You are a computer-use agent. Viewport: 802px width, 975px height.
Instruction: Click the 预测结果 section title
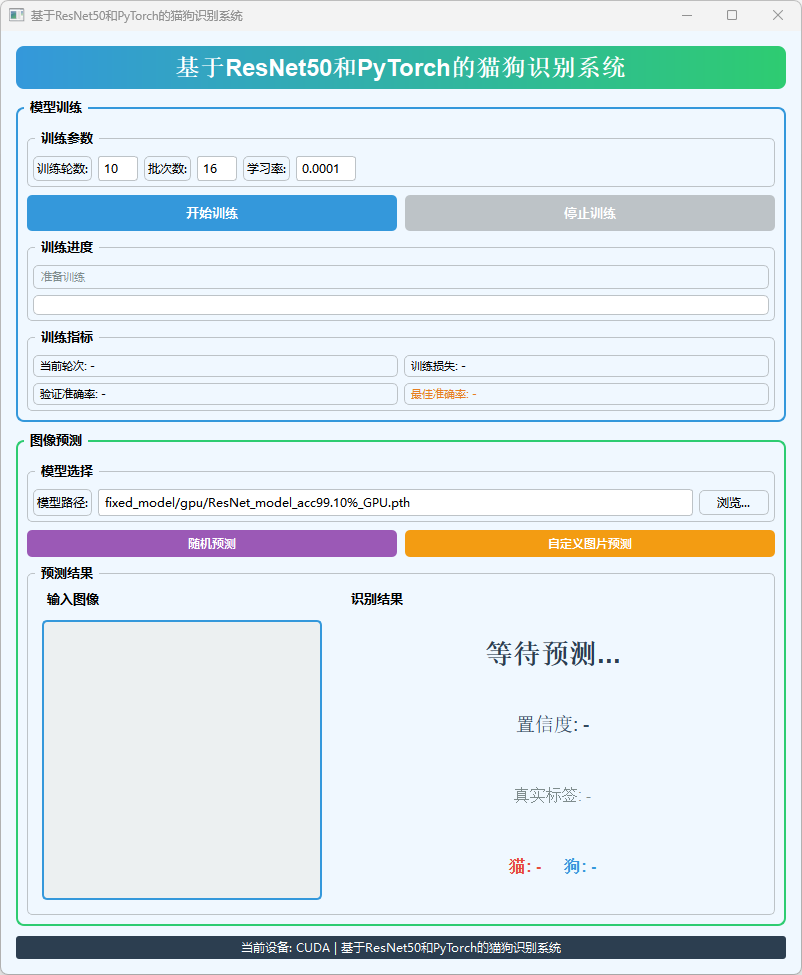(x=67, y=573)
